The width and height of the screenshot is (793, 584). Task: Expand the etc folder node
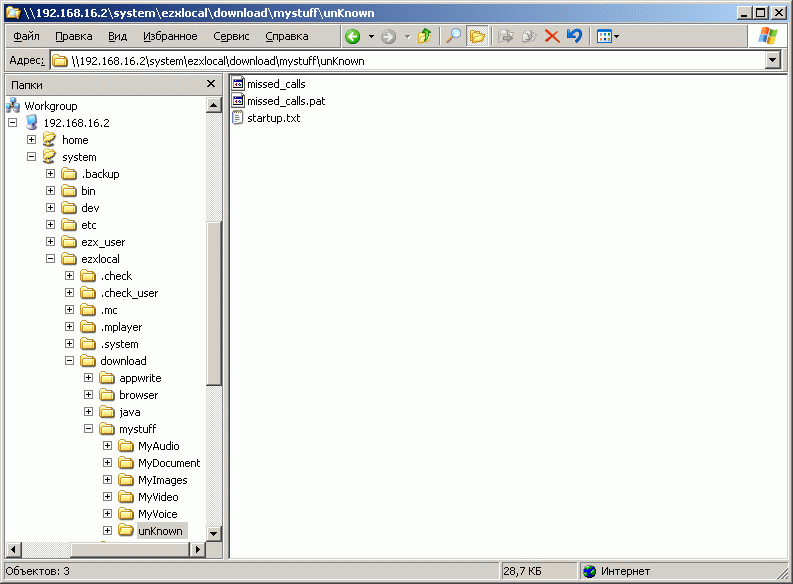click(50, 224)
